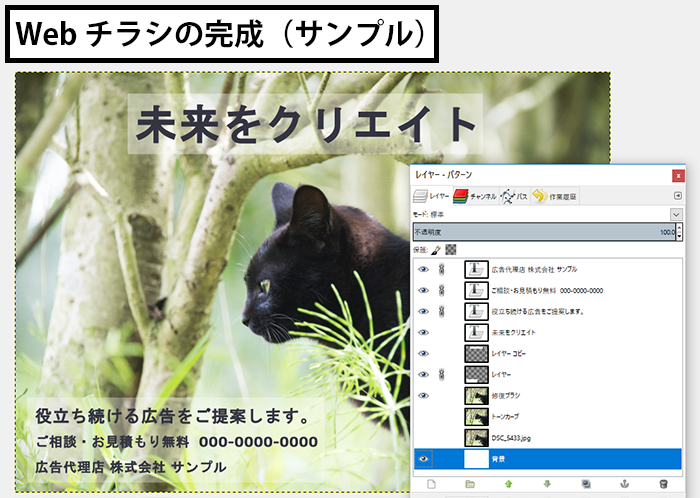
Task: Unlink the chain icon on the レイヤー layer
Action: coord(442,374)
